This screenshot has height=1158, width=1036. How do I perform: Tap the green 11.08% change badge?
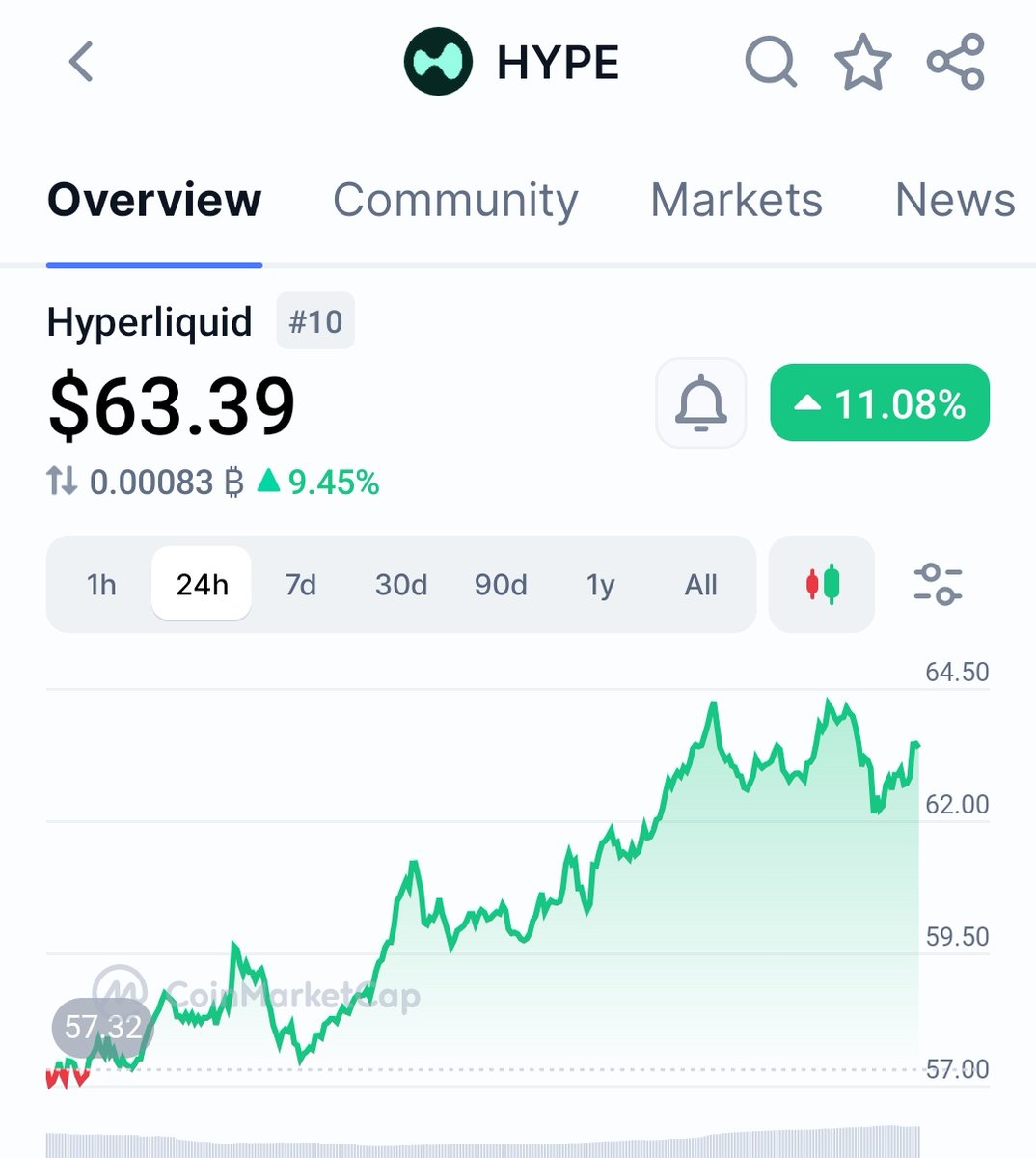tap(880, 402)
